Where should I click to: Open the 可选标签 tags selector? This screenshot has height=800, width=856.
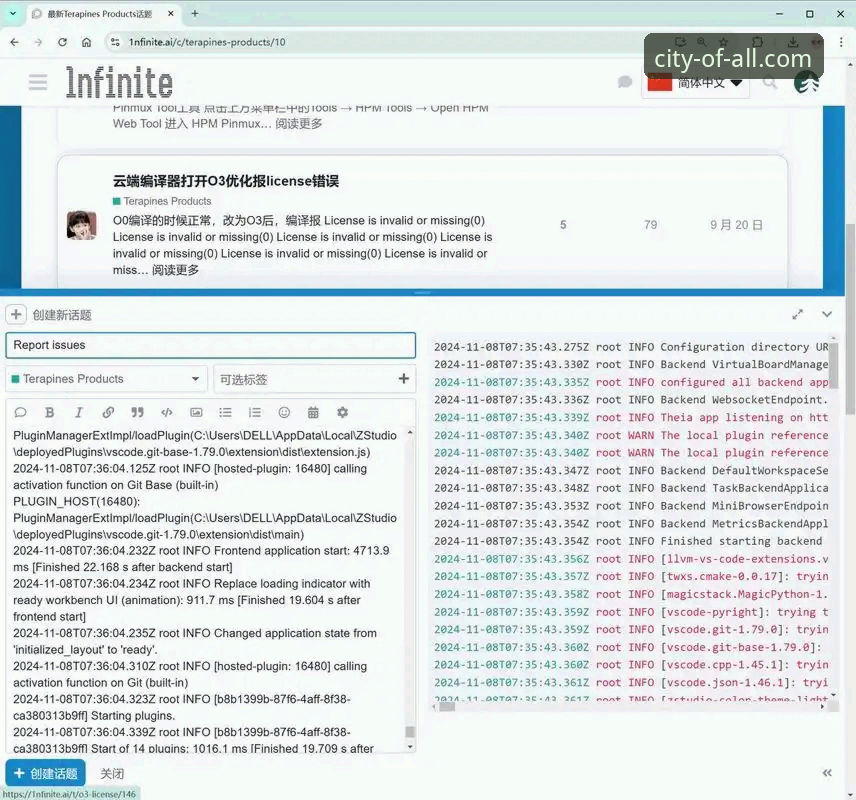[314, 379]
